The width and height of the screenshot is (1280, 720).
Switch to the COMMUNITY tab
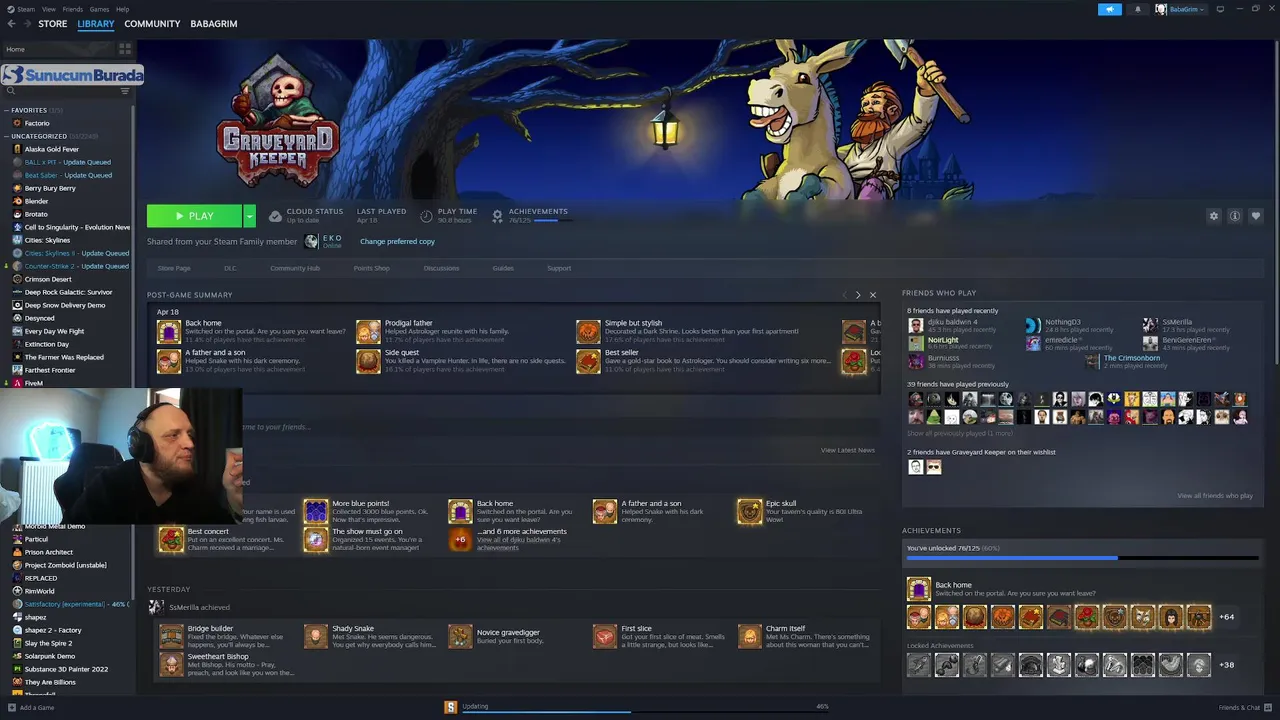coord(152,24)
